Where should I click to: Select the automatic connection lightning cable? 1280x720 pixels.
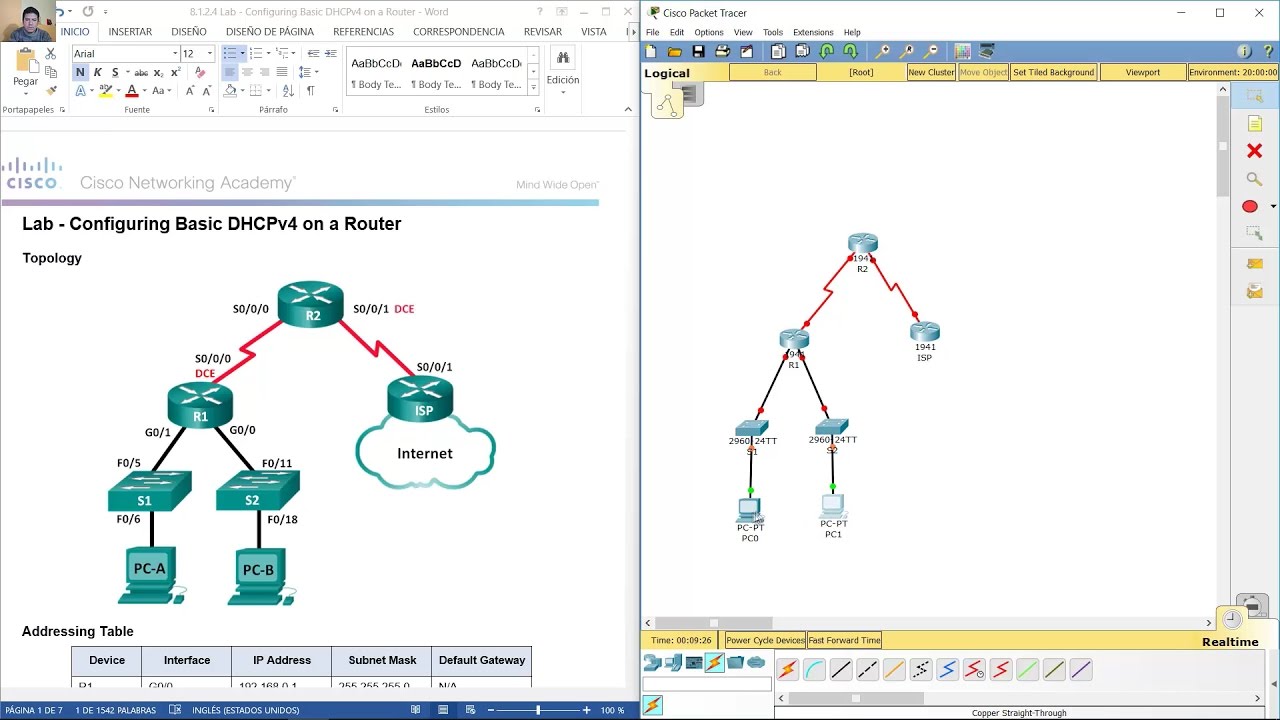[x=788, y=670]
